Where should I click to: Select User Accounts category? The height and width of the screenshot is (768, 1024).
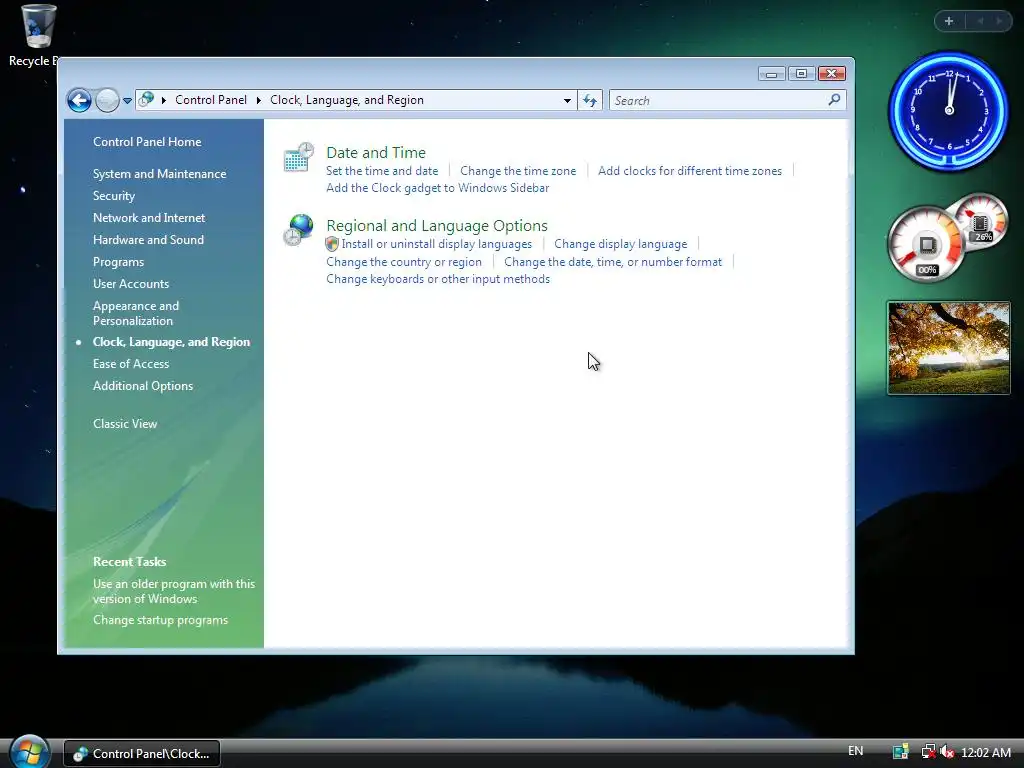pyautogui.click(x=131, y=284)
